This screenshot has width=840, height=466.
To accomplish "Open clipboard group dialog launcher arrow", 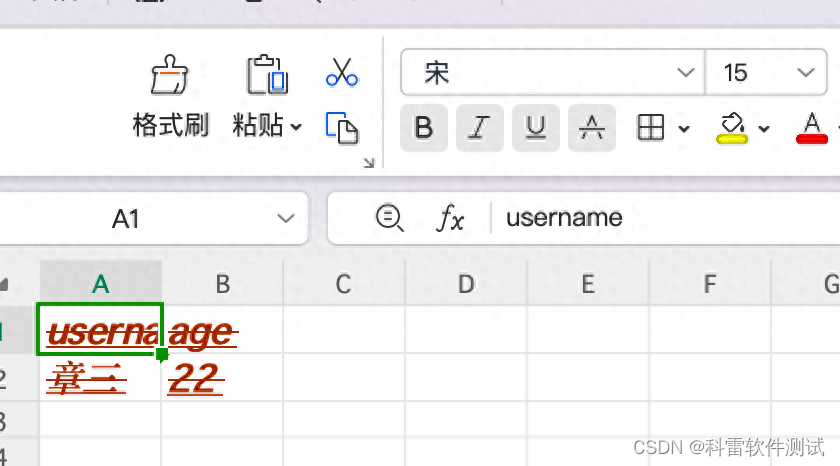I will [369, 162].
